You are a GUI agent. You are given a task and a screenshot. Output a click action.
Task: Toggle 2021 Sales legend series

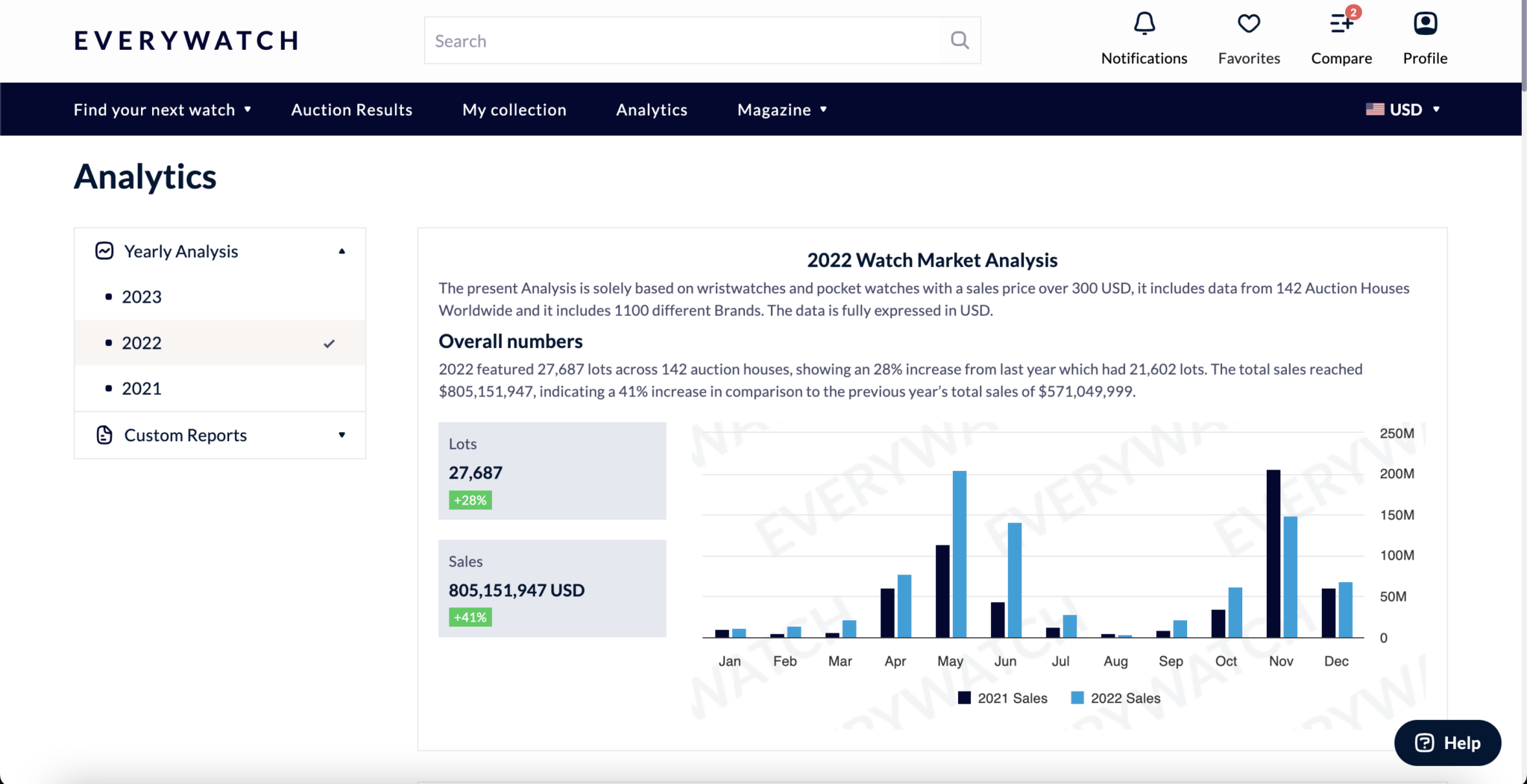(x=1003, y=698)
